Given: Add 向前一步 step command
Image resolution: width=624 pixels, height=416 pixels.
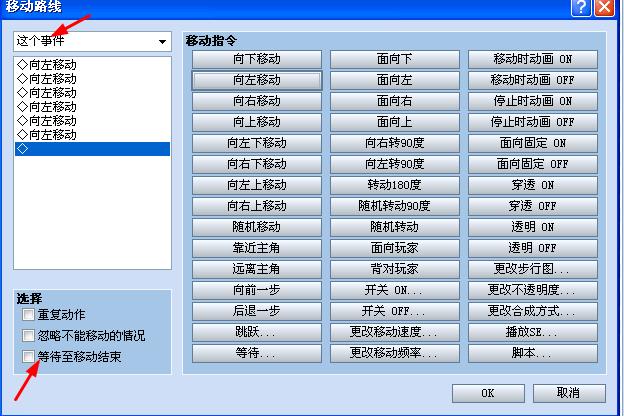Looking at the screenshot, I should (x=257, y=290).
